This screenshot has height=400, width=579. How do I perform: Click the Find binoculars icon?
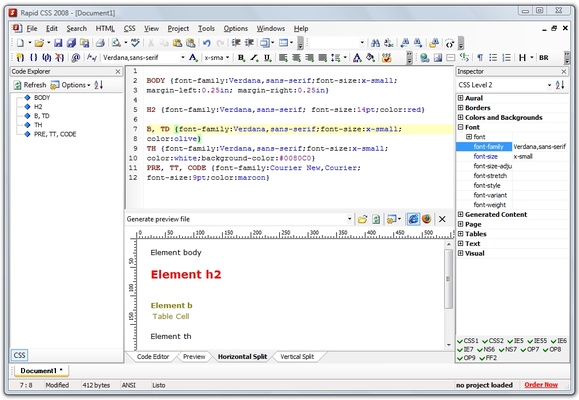click(376, 43)
